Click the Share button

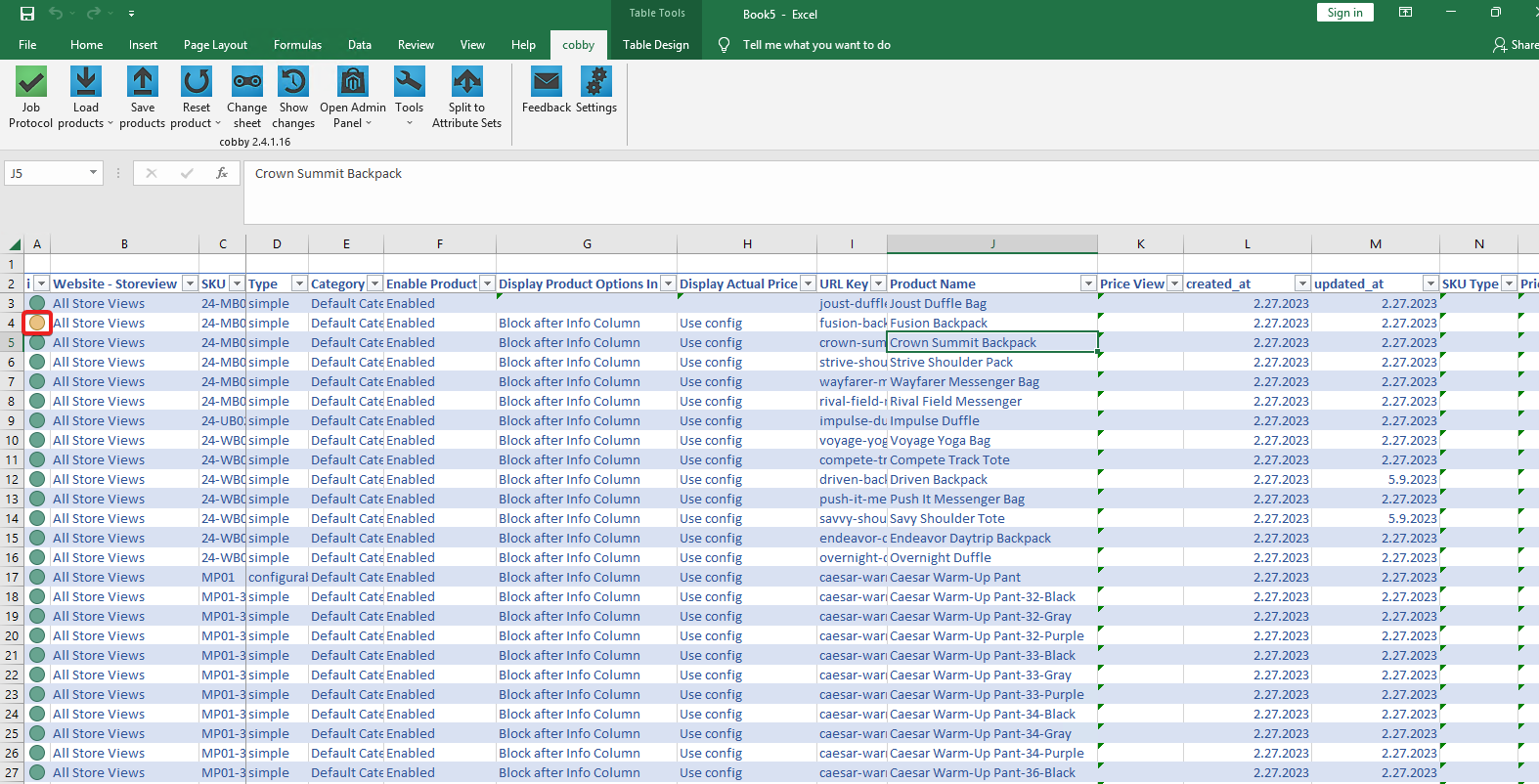pyautogui.click(x=1515, y=45)
